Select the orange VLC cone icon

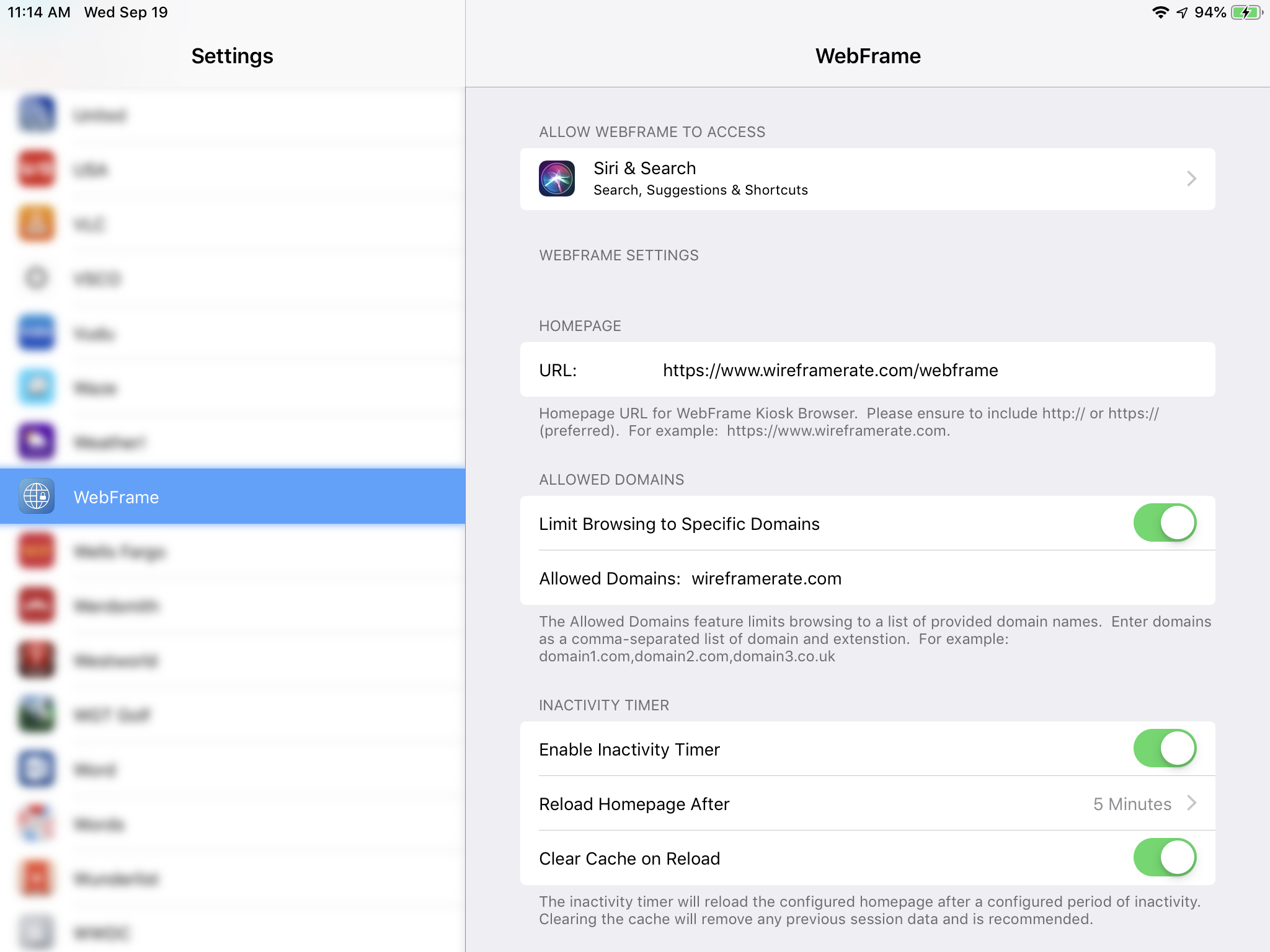pos(37,224)
